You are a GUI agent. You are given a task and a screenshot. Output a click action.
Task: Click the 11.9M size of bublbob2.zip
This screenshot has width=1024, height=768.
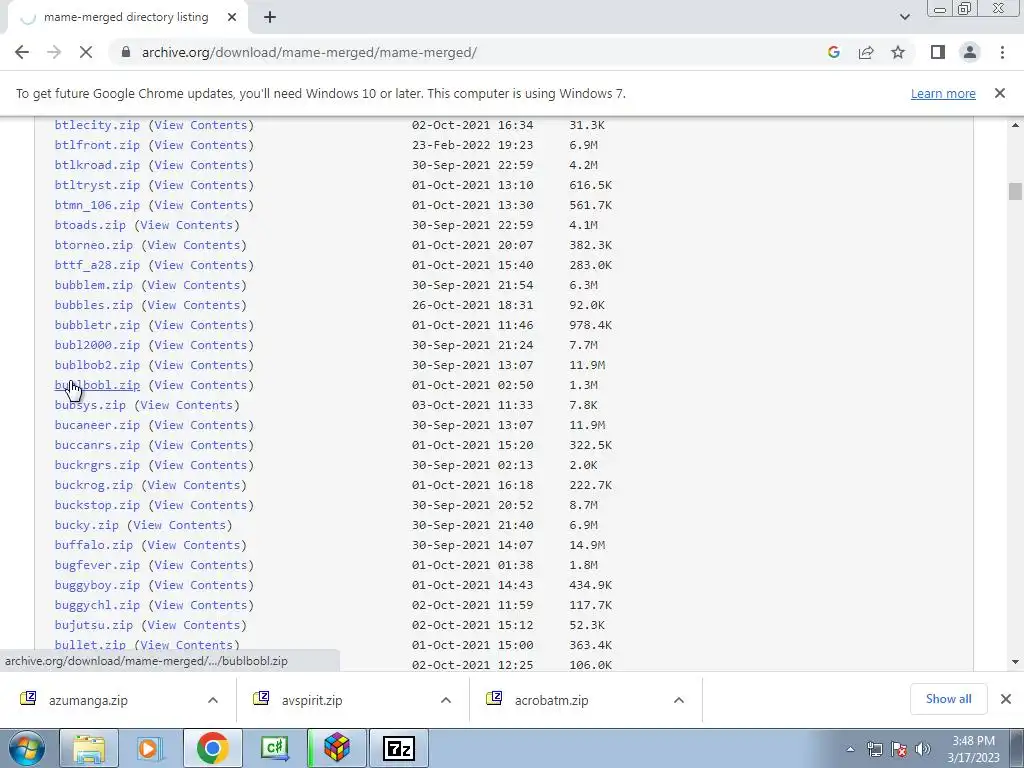click(x=587, y=365)
